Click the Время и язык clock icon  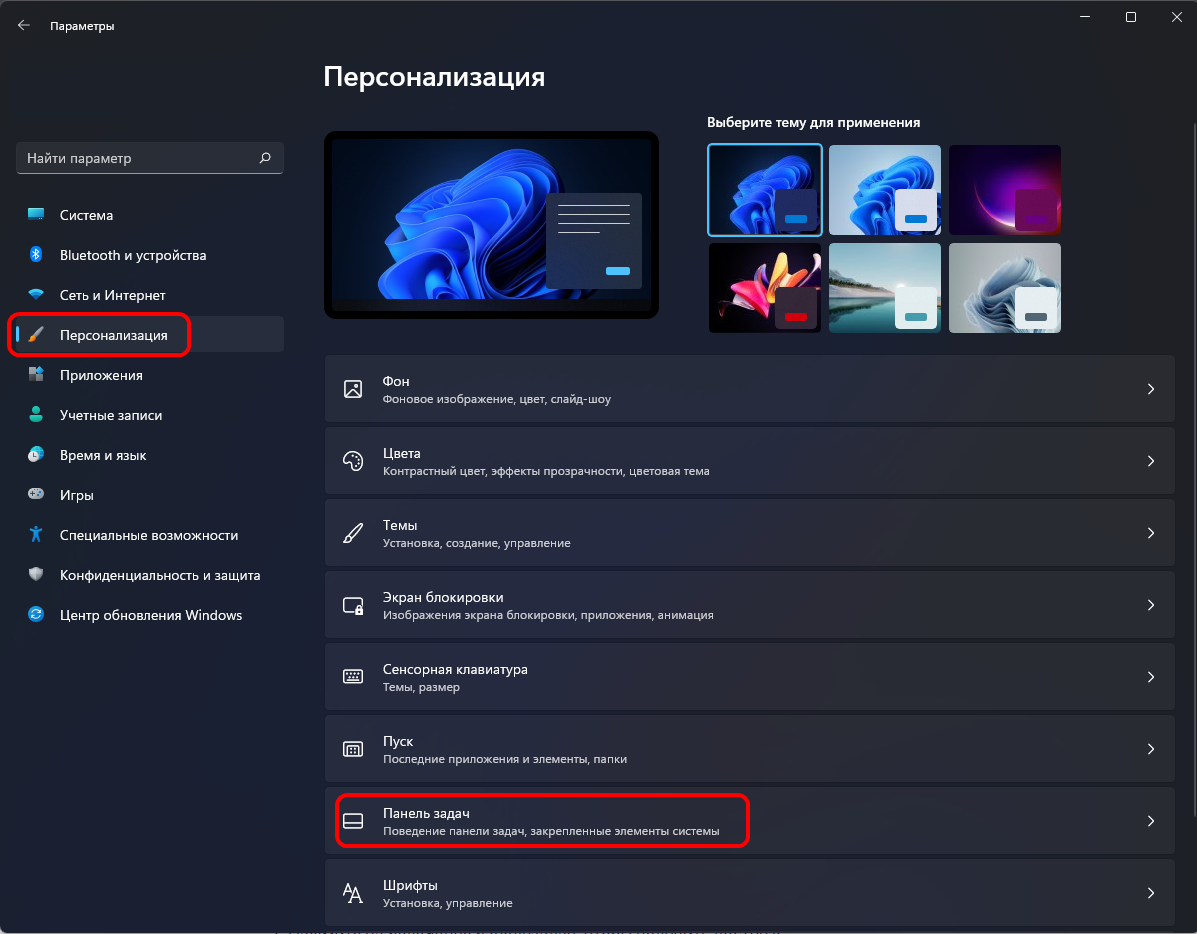click(36, 454)
